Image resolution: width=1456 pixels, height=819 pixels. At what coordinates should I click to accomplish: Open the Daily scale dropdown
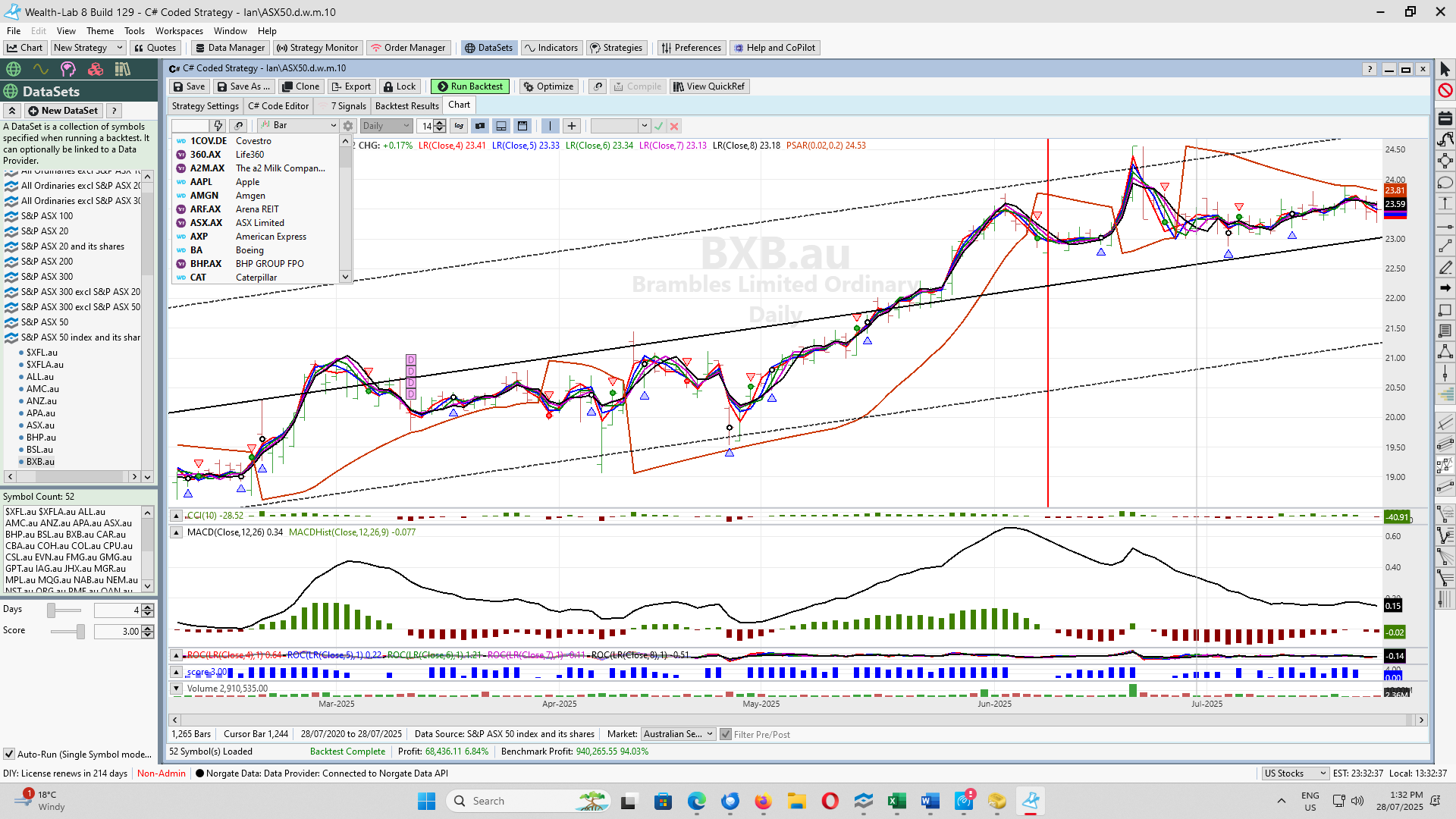386,126
